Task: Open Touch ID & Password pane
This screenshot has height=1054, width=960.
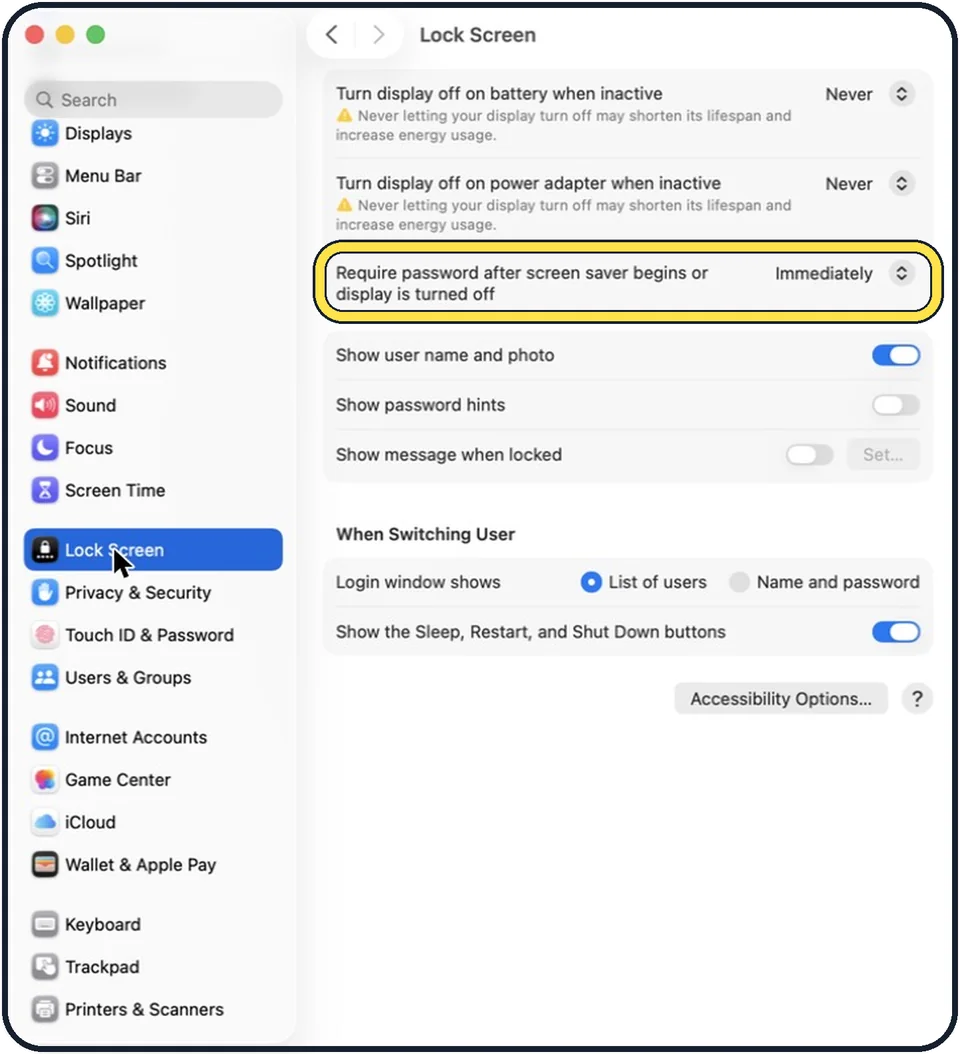Action: 154,635
